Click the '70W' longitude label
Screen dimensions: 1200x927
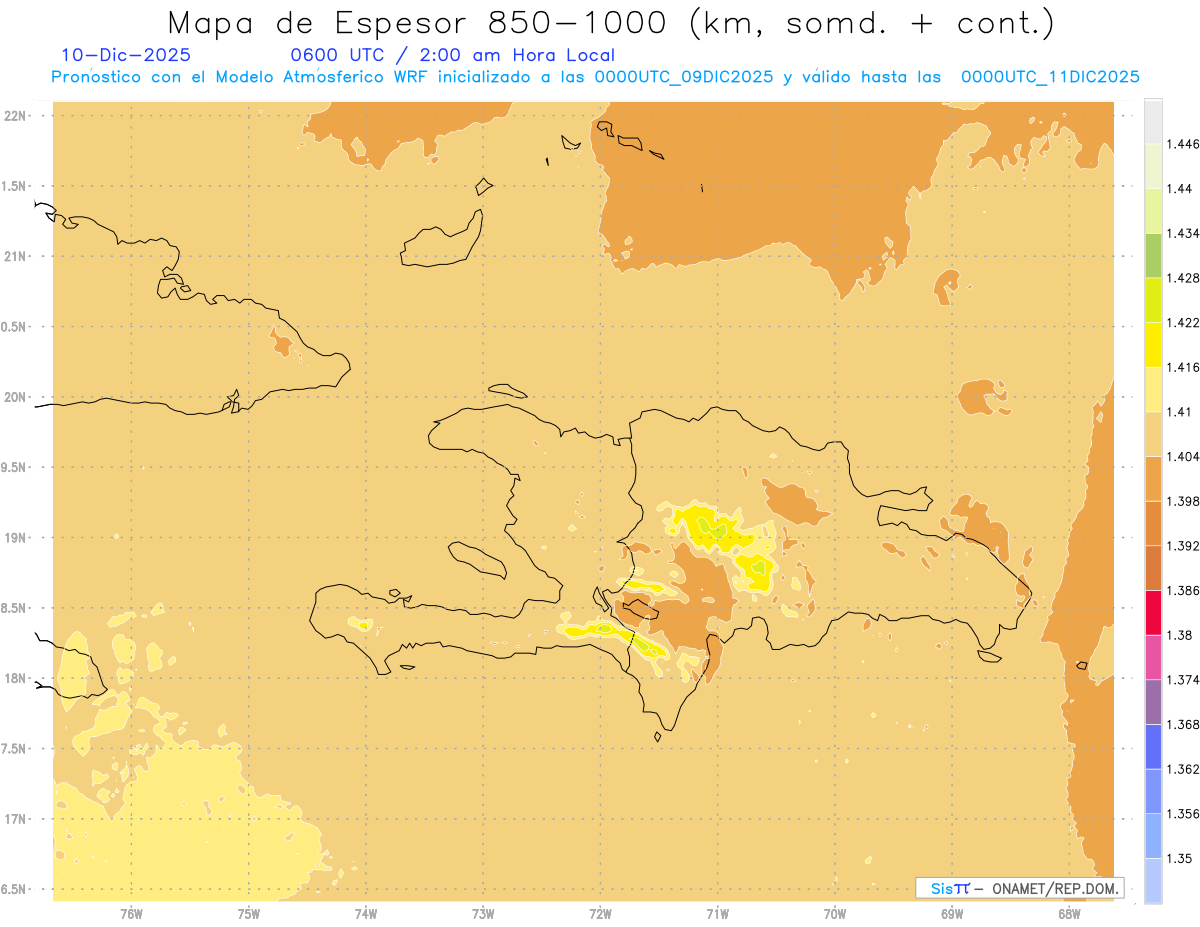(x=835, y=913)
